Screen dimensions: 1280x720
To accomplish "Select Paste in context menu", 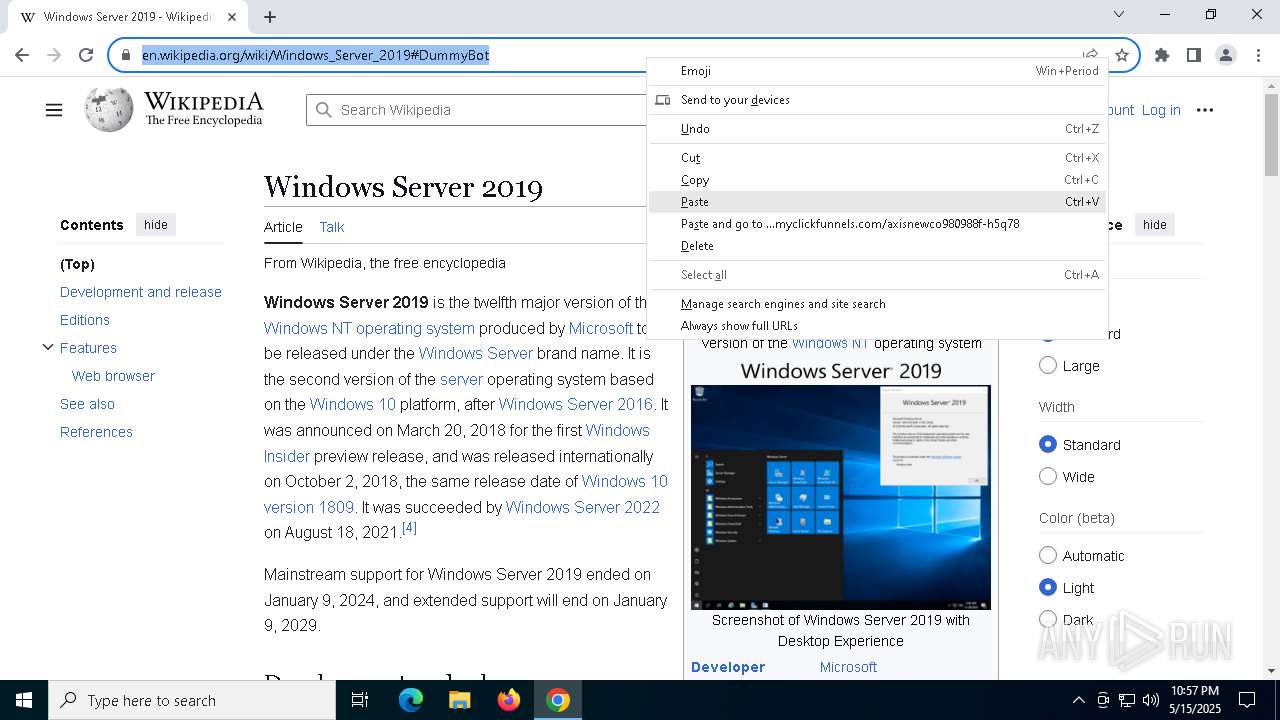I will click(x=877, y=202).
